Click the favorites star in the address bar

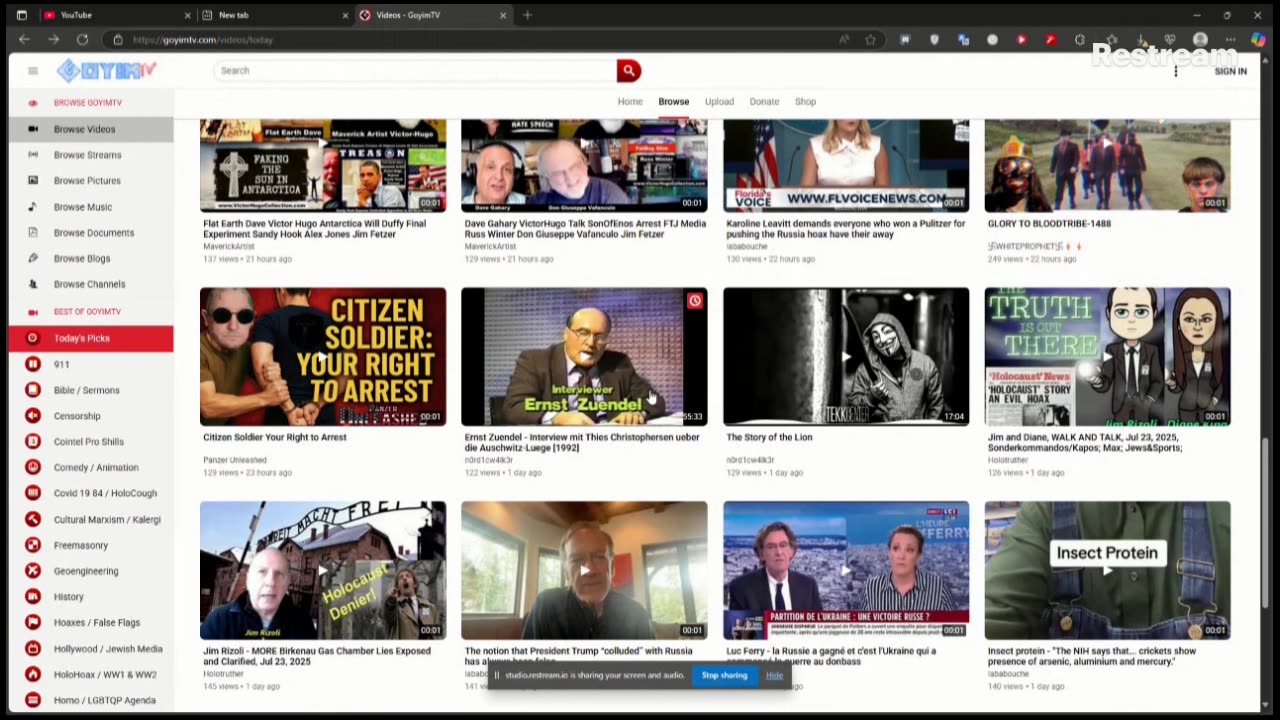coord(871,40)
